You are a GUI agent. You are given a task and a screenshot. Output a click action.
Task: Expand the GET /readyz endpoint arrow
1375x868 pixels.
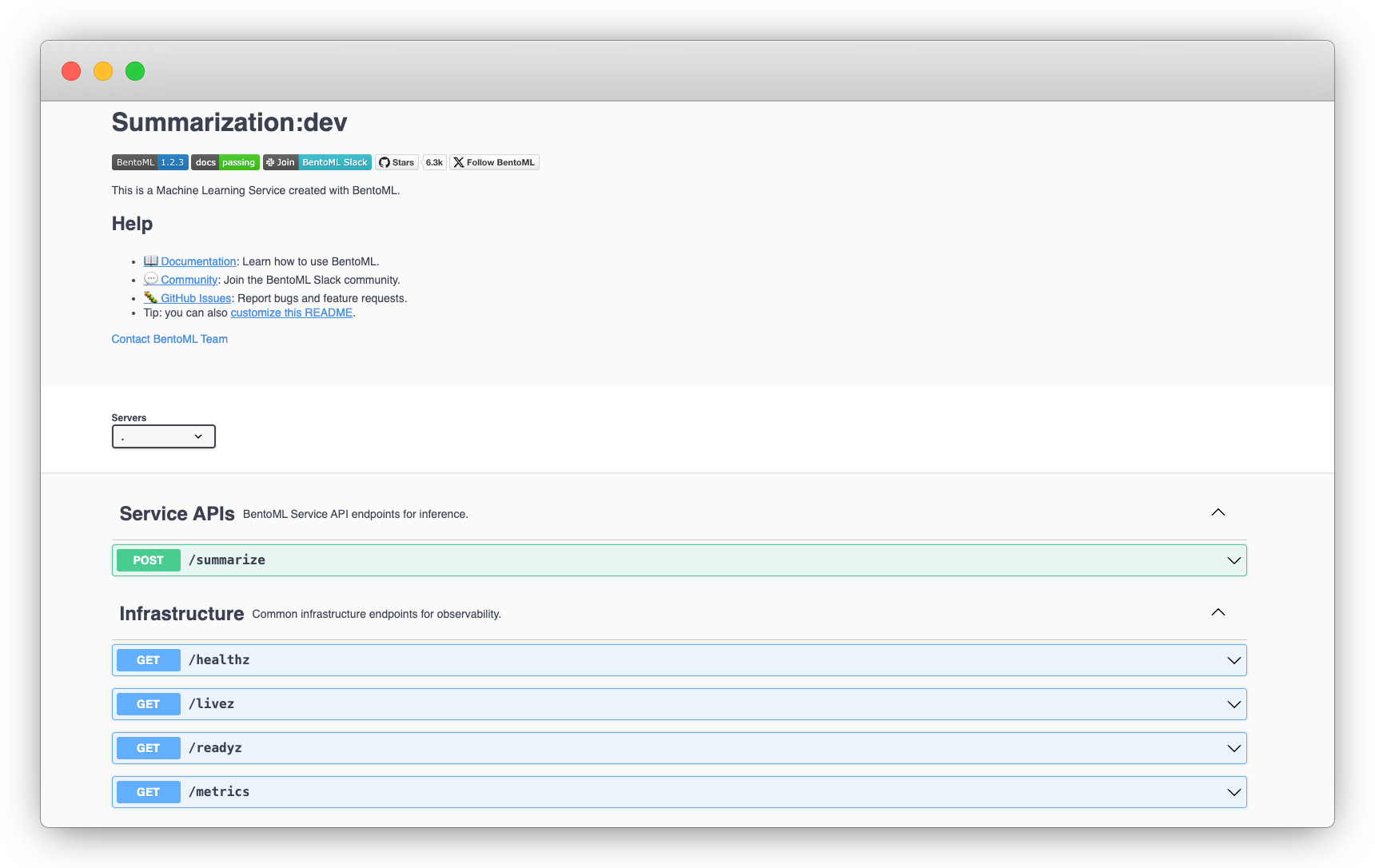tap(1234, 748)
